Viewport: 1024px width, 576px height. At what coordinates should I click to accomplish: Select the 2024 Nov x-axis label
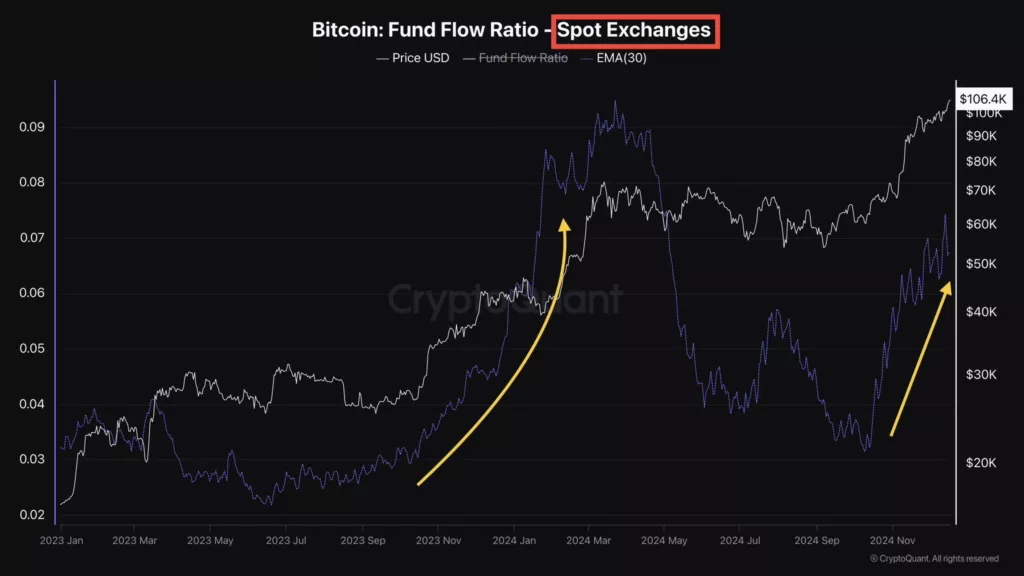[892, 541]
